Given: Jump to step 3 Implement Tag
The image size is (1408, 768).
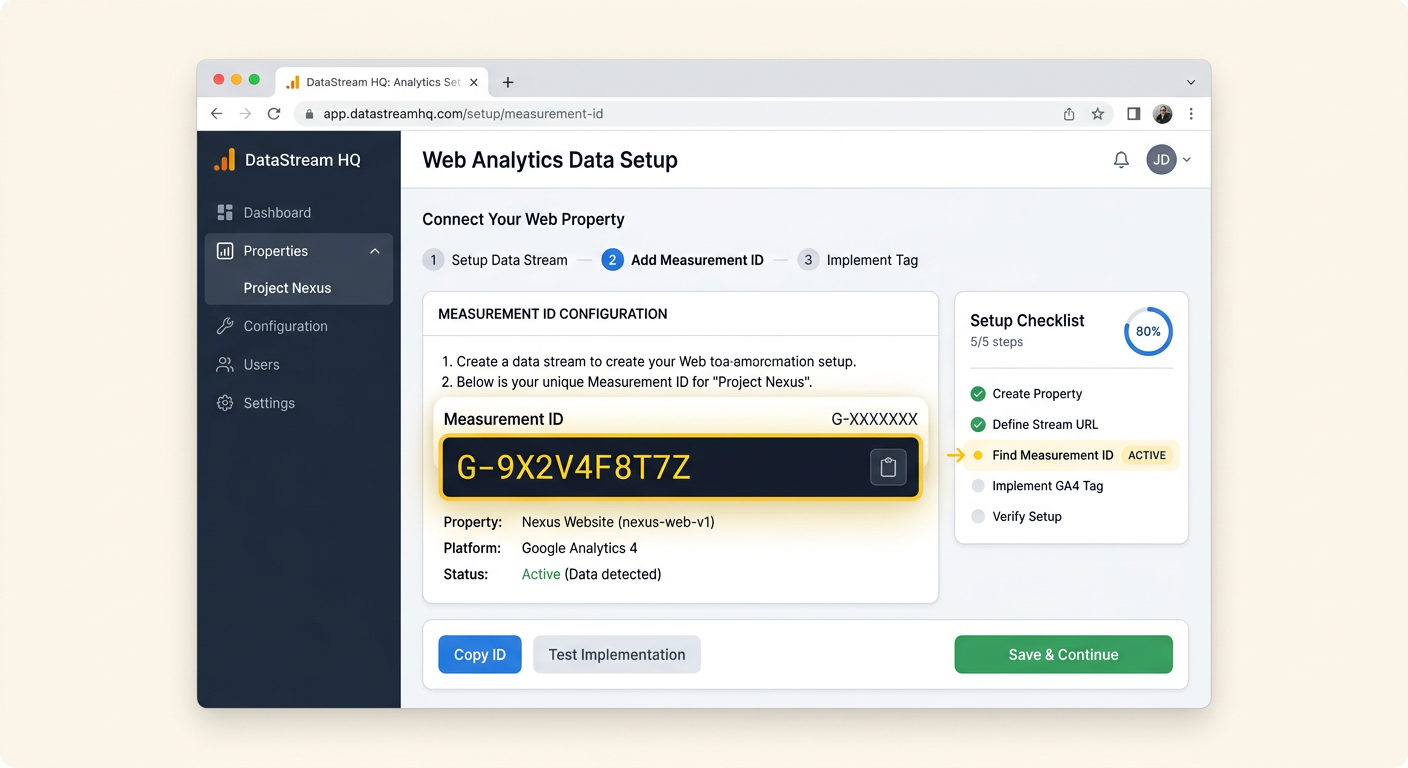Looking at the screenshot, I should tap(858, 260).
